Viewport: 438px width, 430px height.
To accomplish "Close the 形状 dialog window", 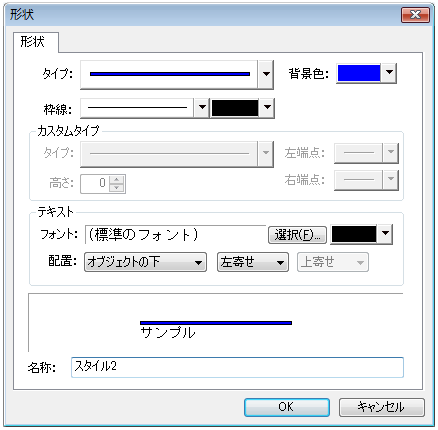I will (415, 15).
